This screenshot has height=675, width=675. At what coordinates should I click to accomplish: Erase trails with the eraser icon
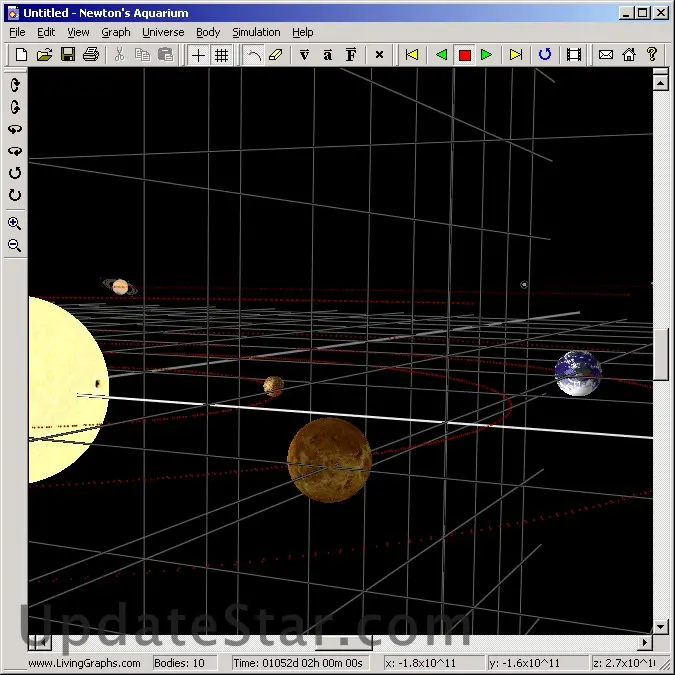[276, 55]
